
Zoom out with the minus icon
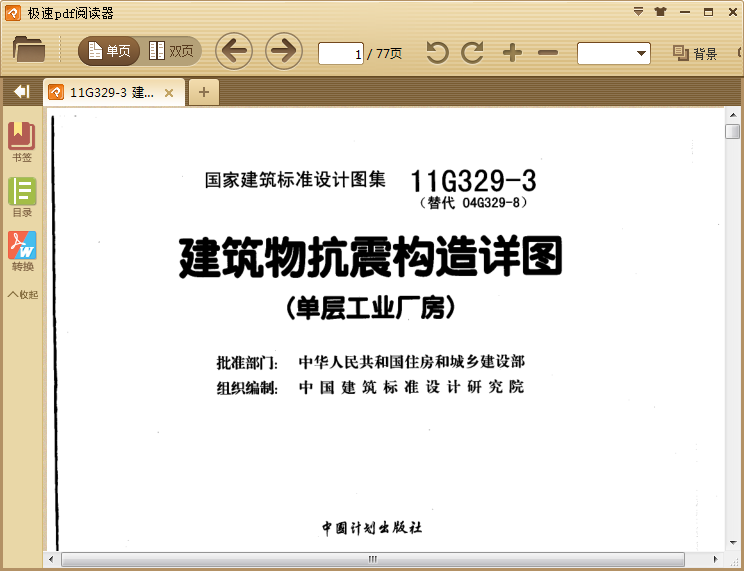click(548, 52)
